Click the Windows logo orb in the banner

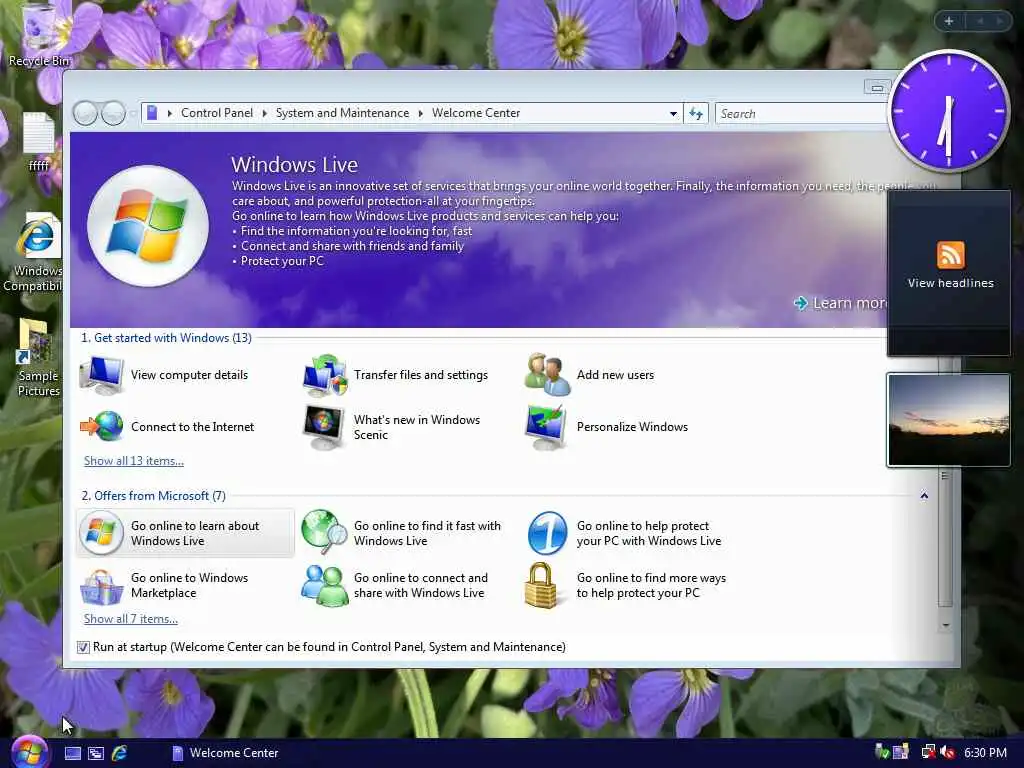pos(148,225)
